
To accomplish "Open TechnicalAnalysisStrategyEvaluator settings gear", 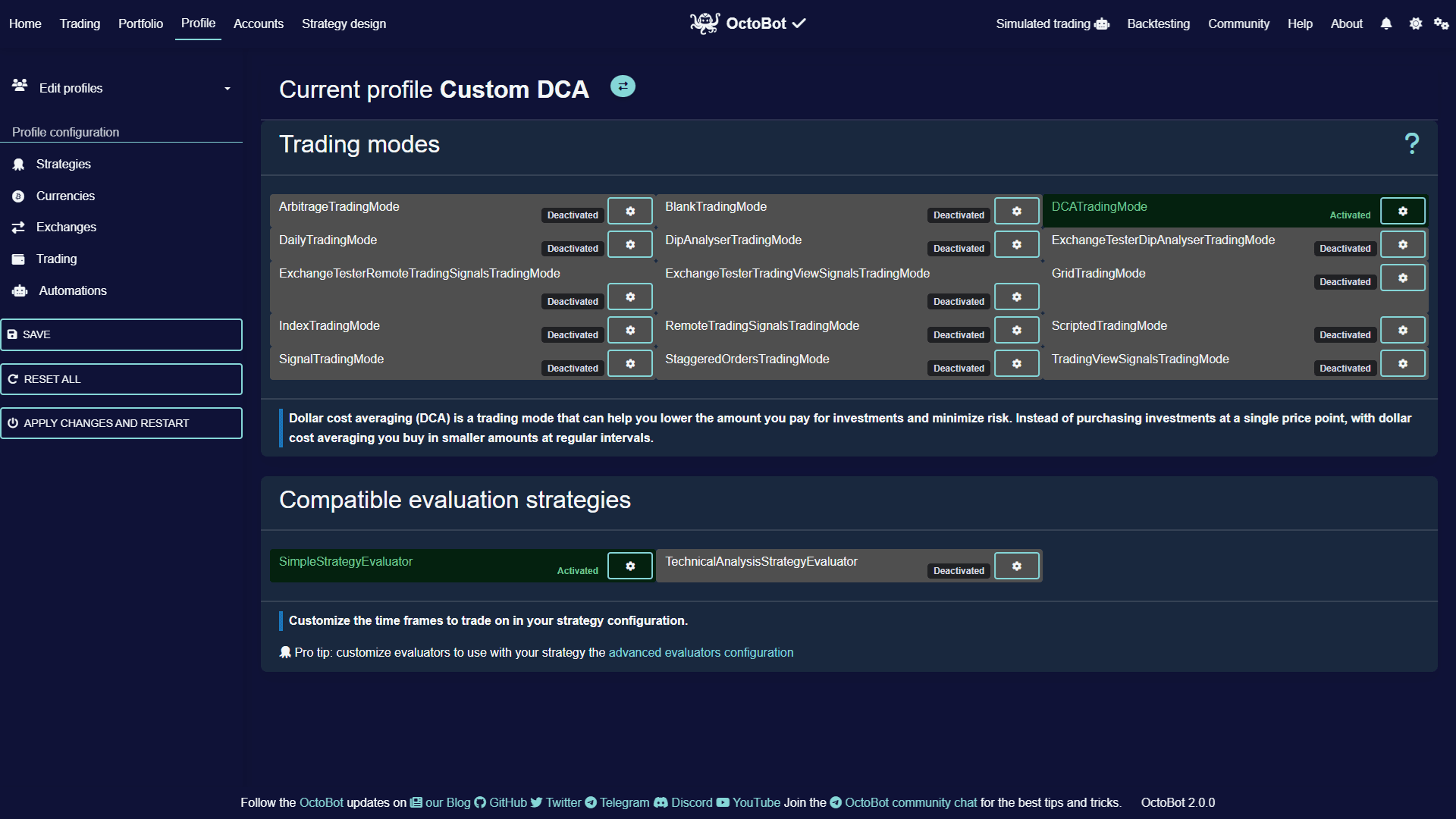I will coord(1016,566).
